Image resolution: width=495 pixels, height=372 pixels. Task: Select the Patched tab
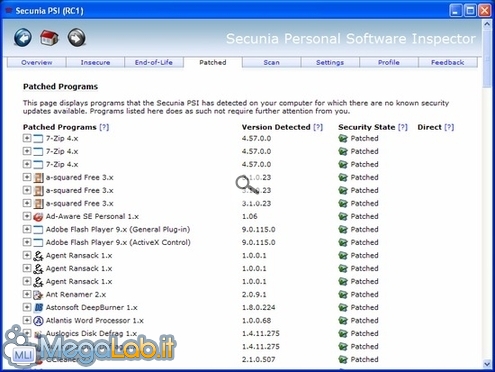213,62
